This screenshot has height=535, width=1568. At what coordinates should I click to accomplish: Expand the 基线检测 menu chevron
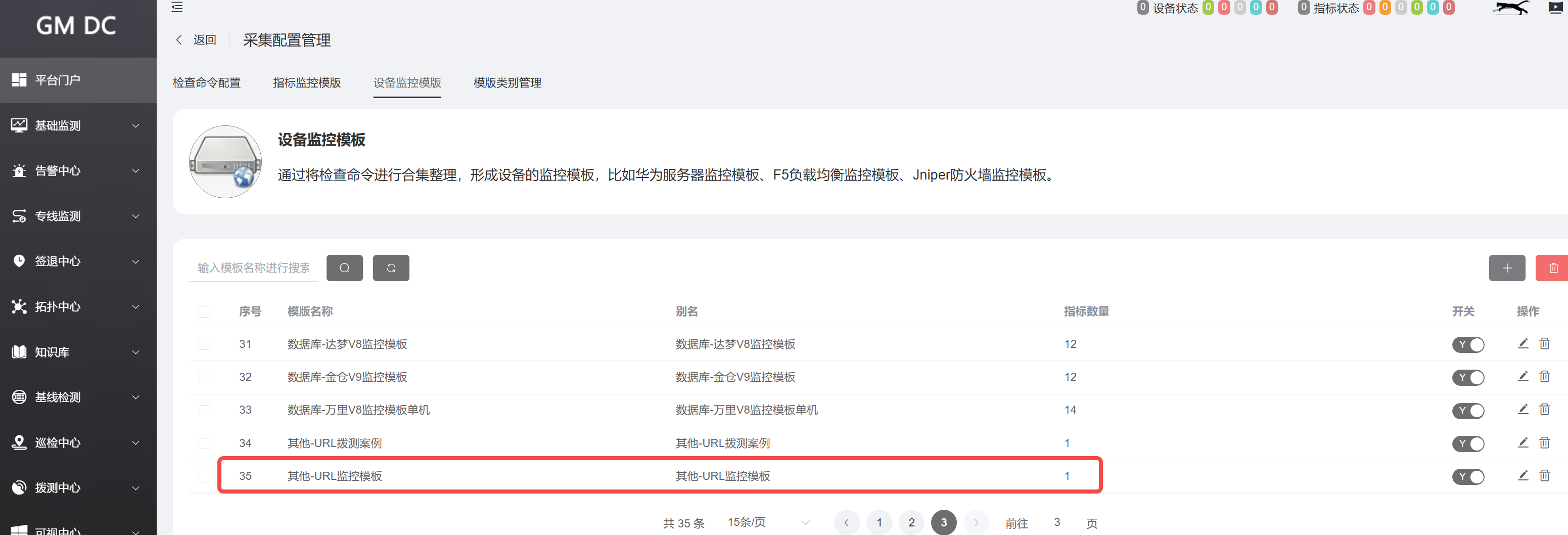136,397
